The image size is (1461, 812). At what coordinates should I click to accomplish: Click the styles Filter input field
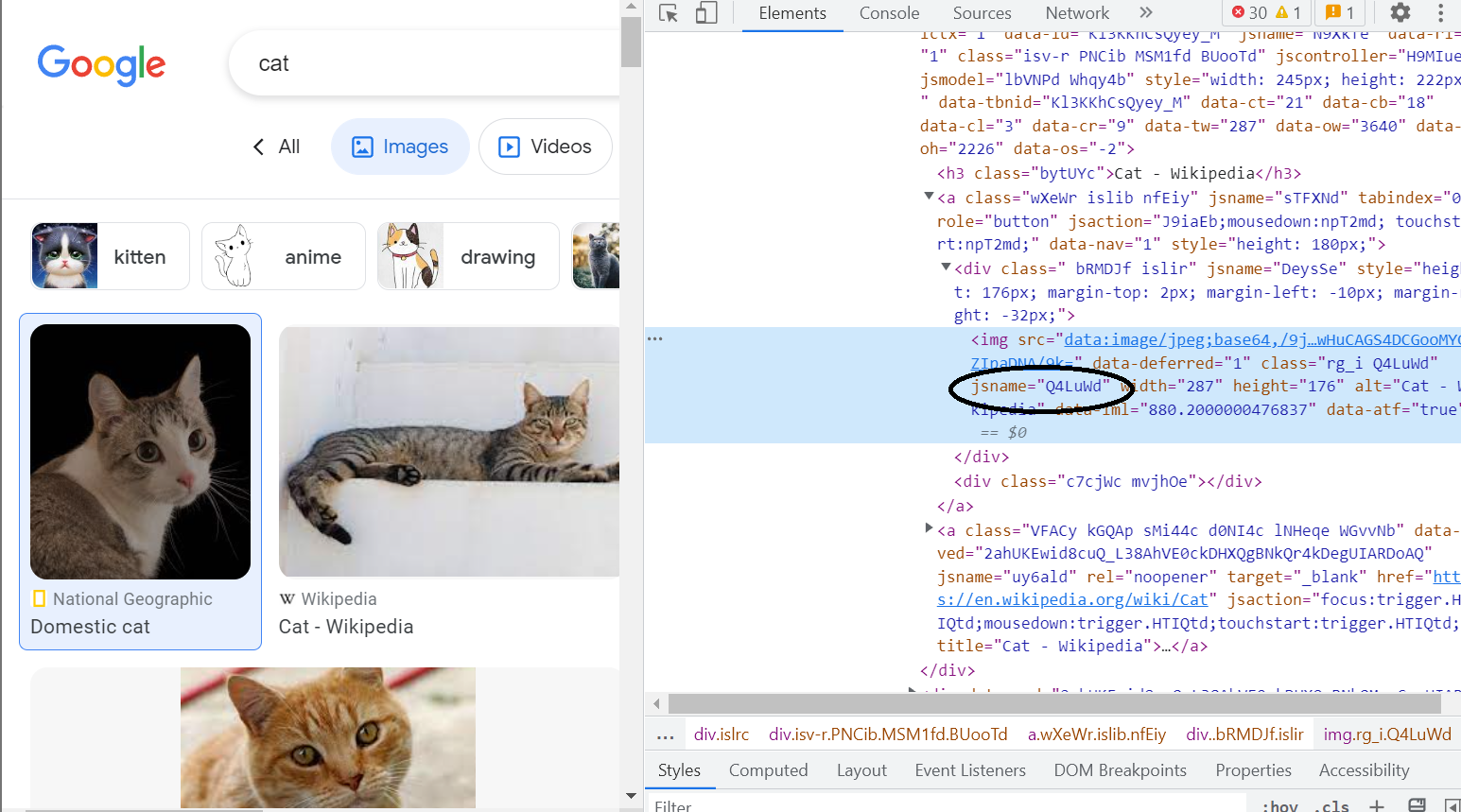point(946,804)
